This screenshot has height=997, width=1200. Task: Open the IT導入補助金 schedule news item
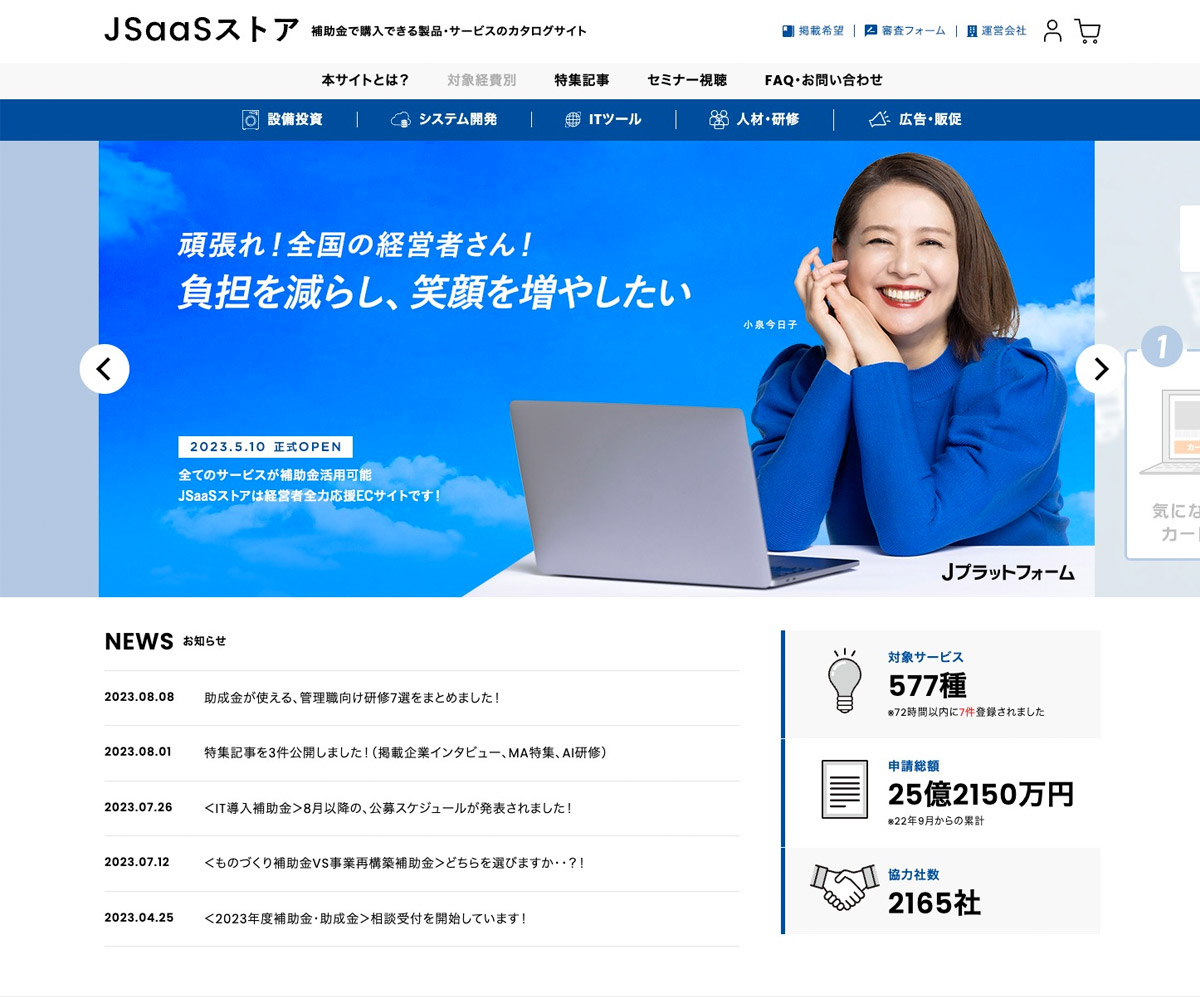tap(388, 808)
